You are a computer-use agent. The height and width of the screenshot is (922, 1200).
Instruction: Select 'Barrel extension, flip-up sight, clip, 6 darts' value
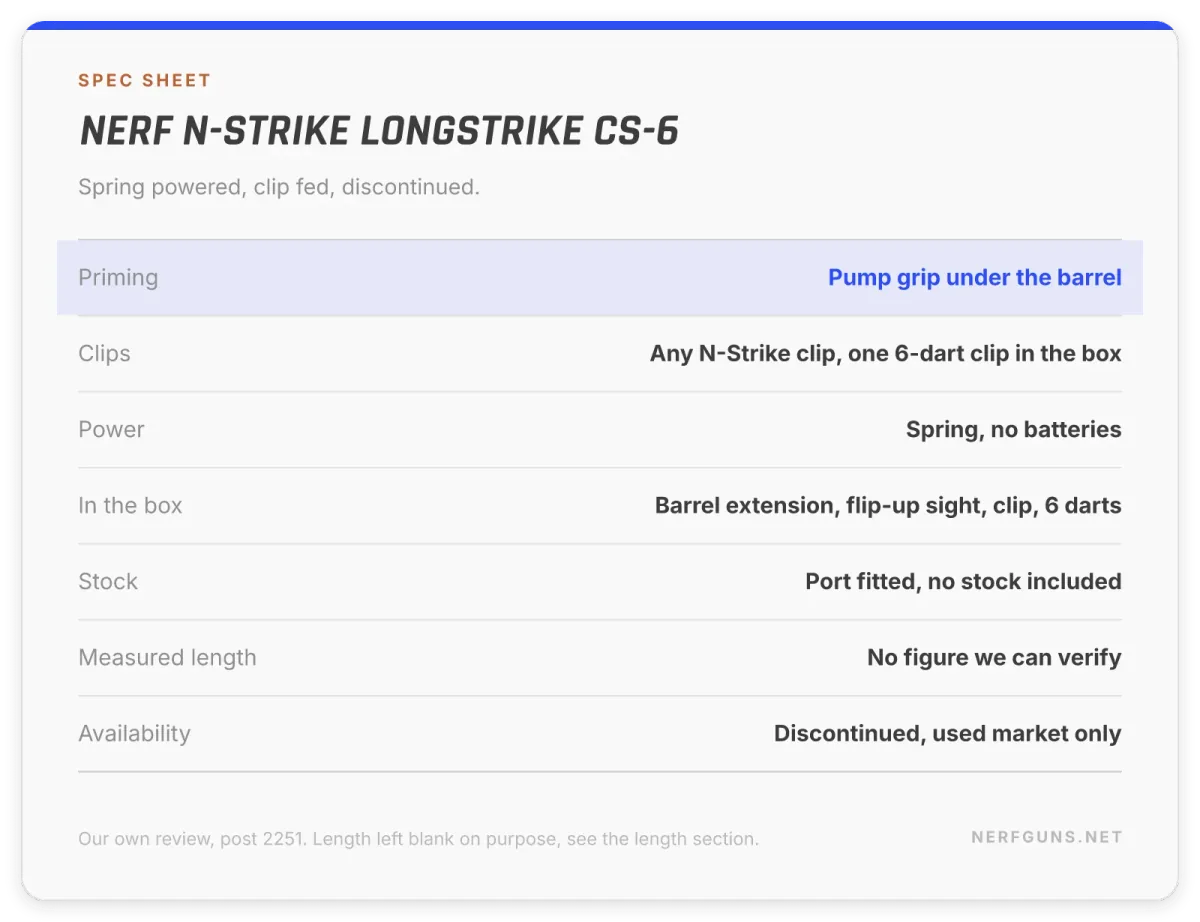point(888,505)
